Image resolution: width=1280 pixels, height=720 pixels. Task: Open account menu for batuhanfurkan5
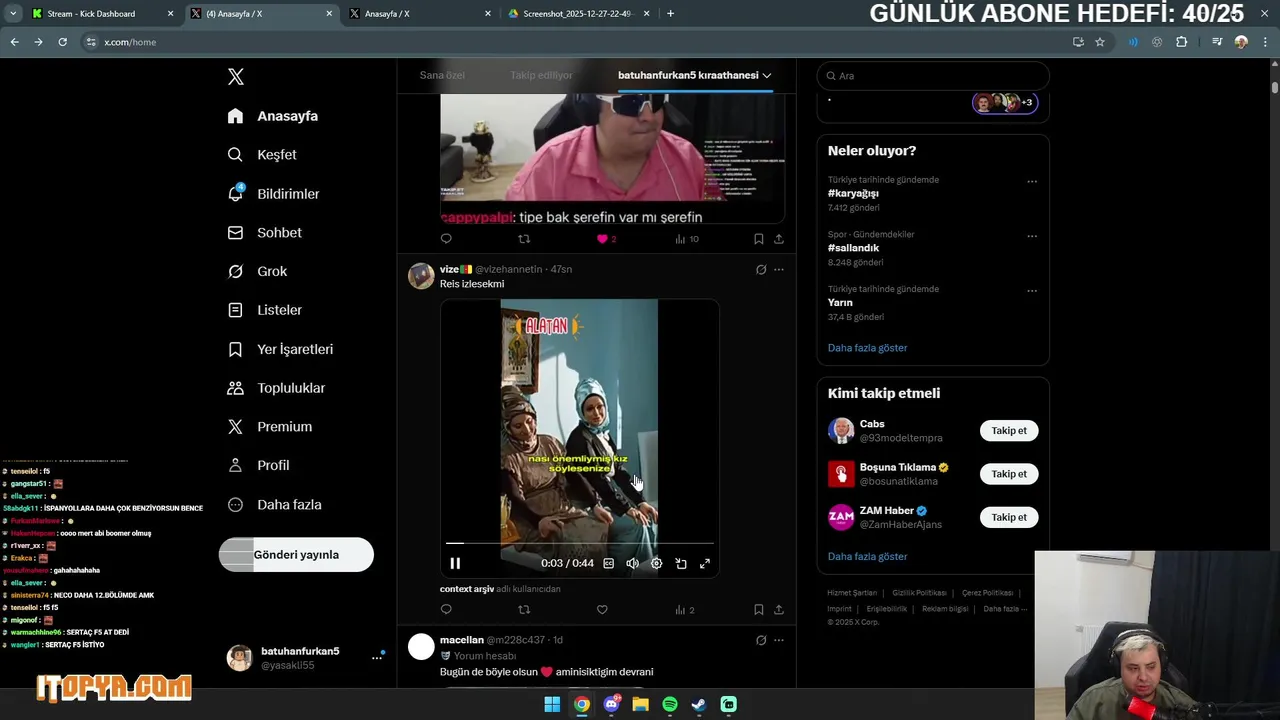pos(306,658)
